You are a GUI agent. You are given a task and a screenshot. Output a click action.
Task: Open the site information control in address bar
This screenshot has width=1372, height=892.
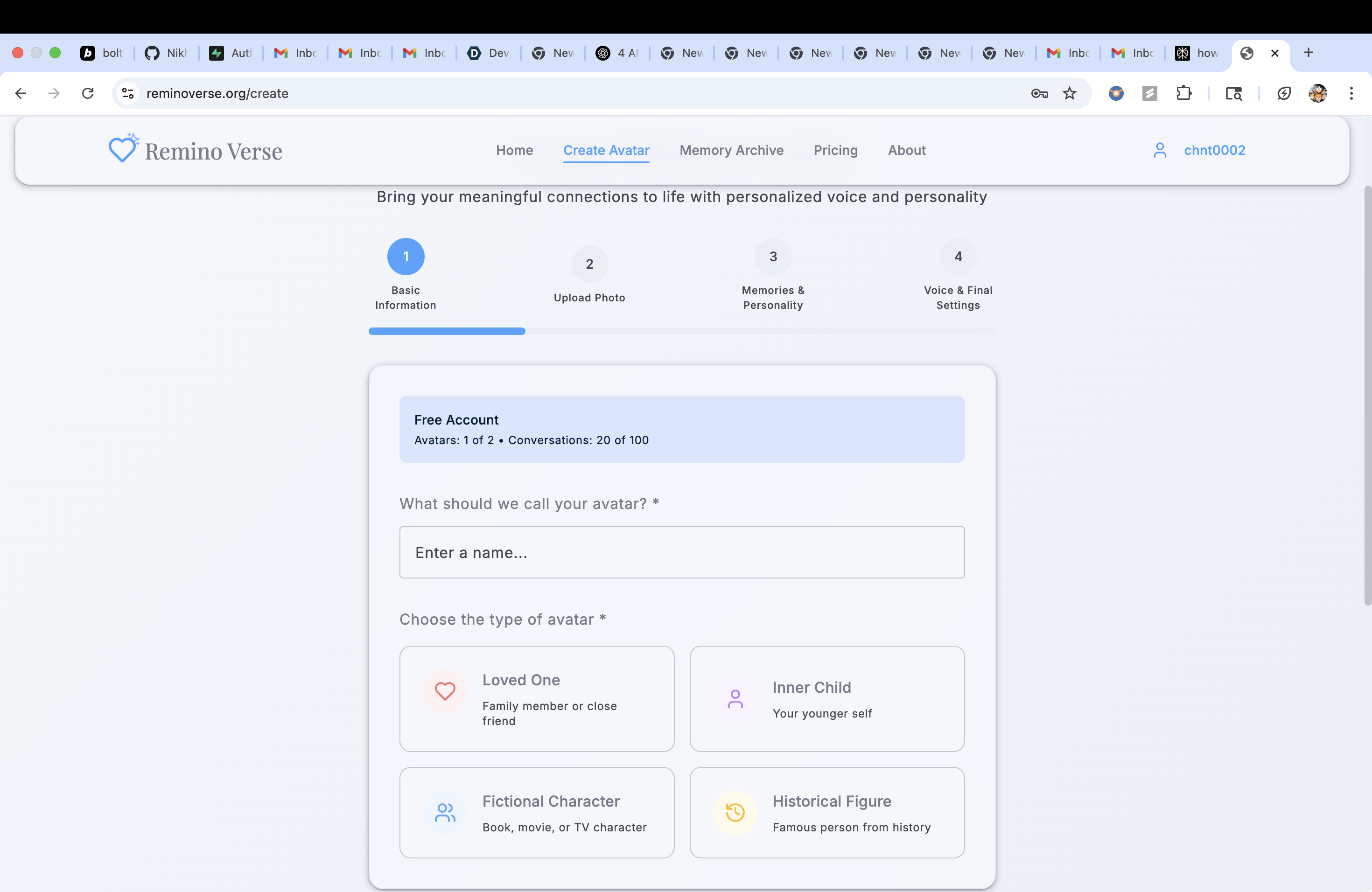point(128,93)
